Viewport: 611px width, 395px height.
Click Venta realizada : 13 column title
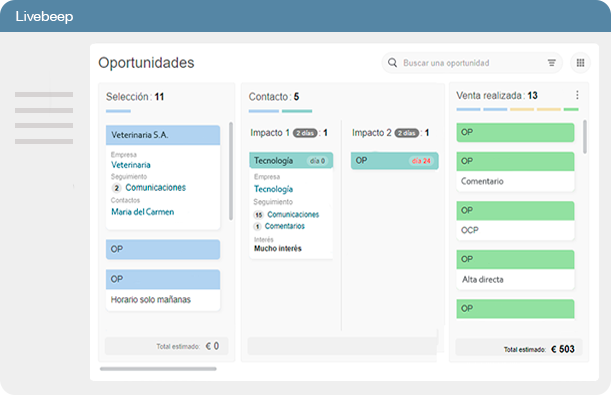coord(497,95)
